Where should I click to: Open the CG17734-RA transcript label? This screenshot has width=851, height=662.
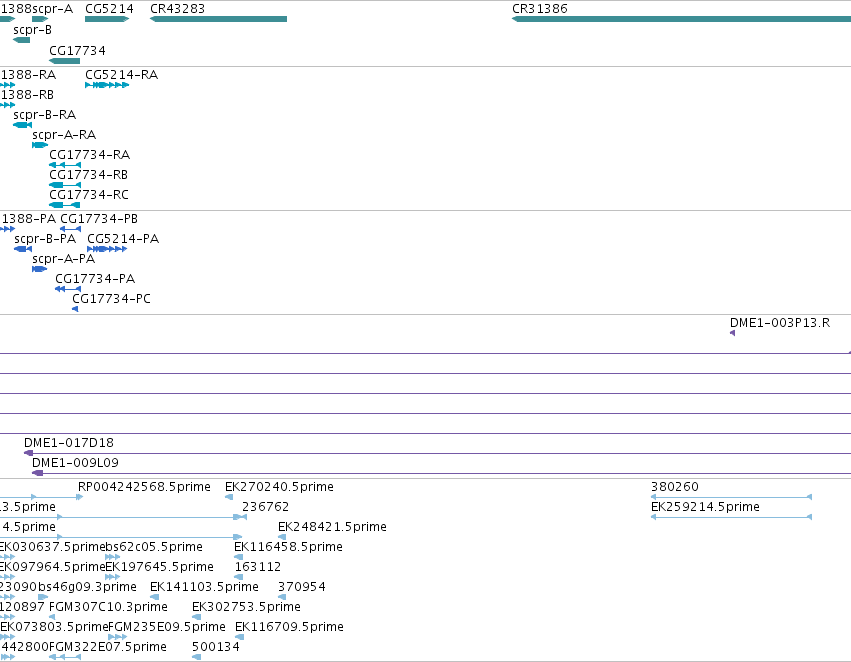[90, 155]
